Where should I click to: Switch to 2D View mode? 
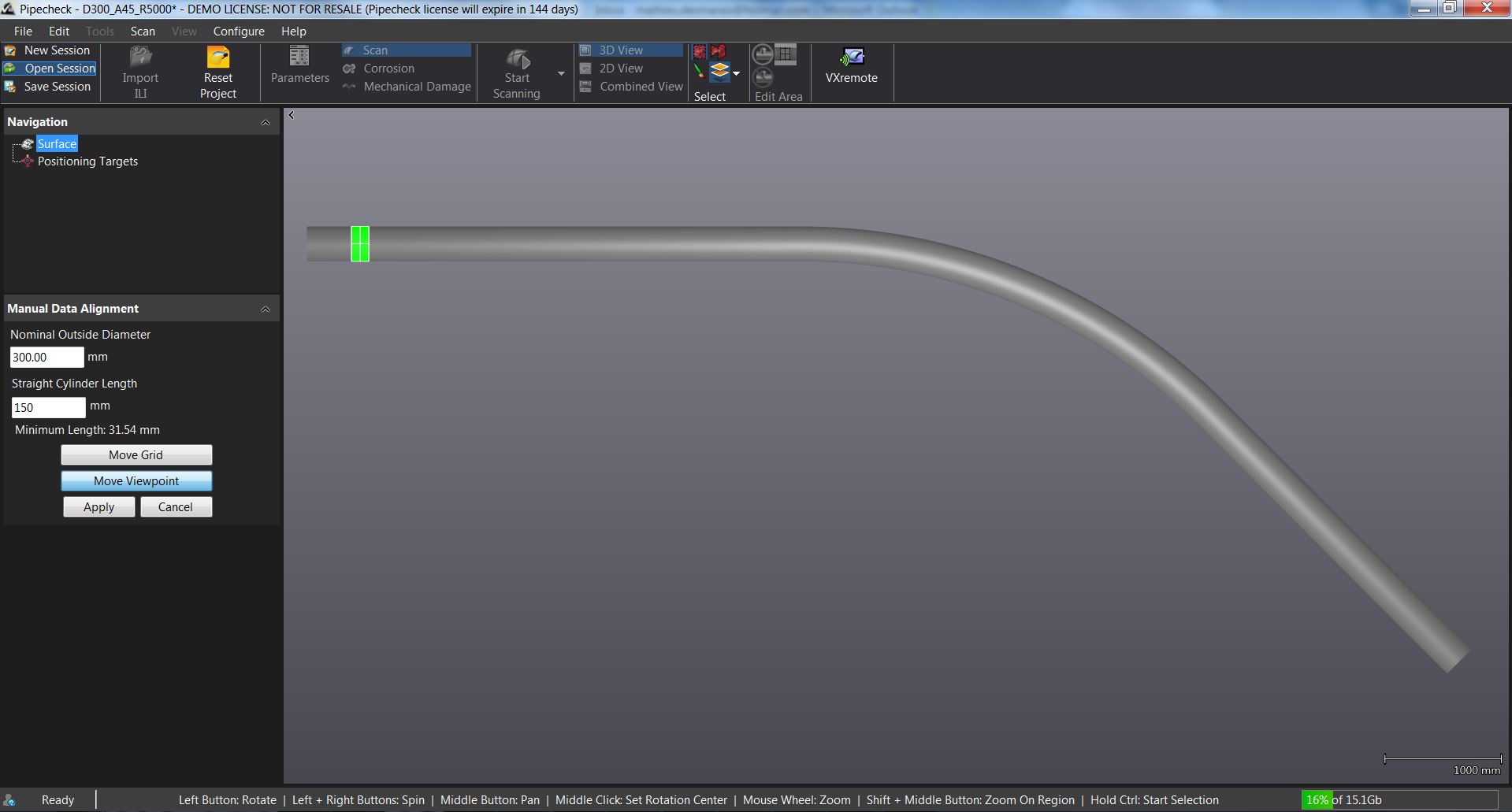tap(621, 69)
